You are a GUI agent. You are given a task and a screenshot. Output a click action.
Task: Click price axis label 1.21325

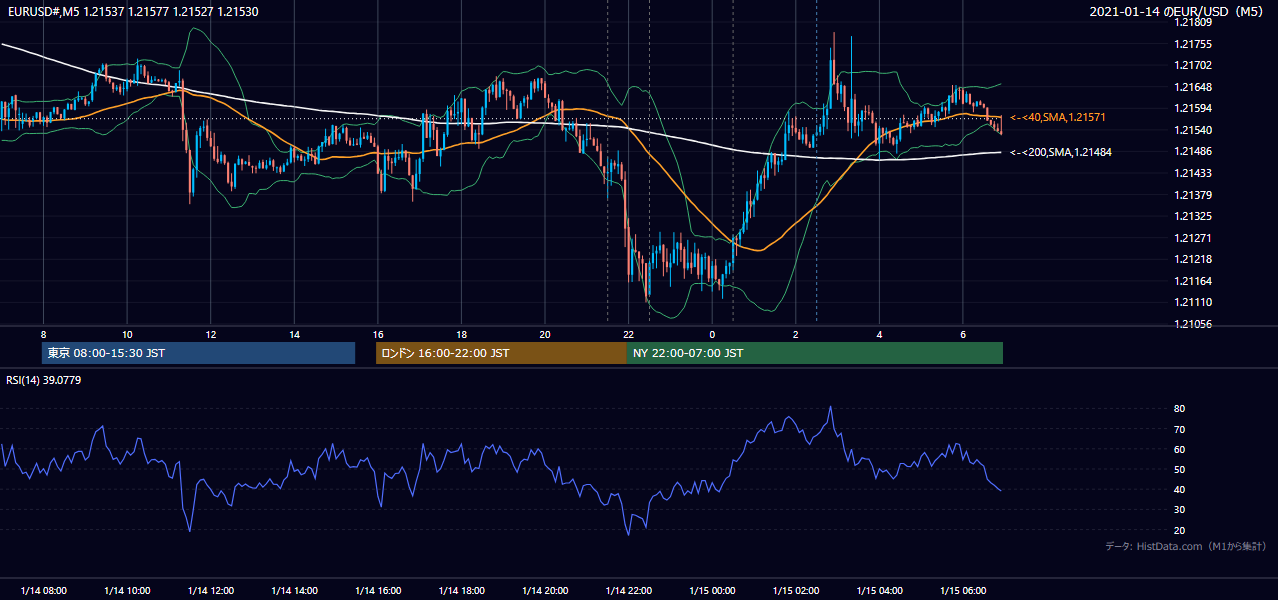coord(1194,216)
